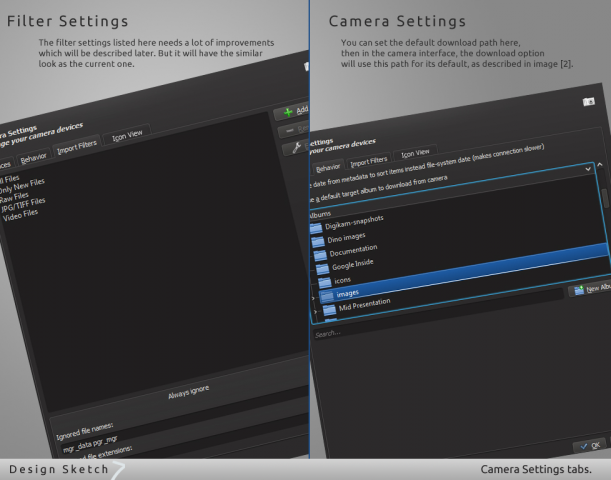Click the Google Inside folder icon

pyautogui.click(x=320, y=268)
